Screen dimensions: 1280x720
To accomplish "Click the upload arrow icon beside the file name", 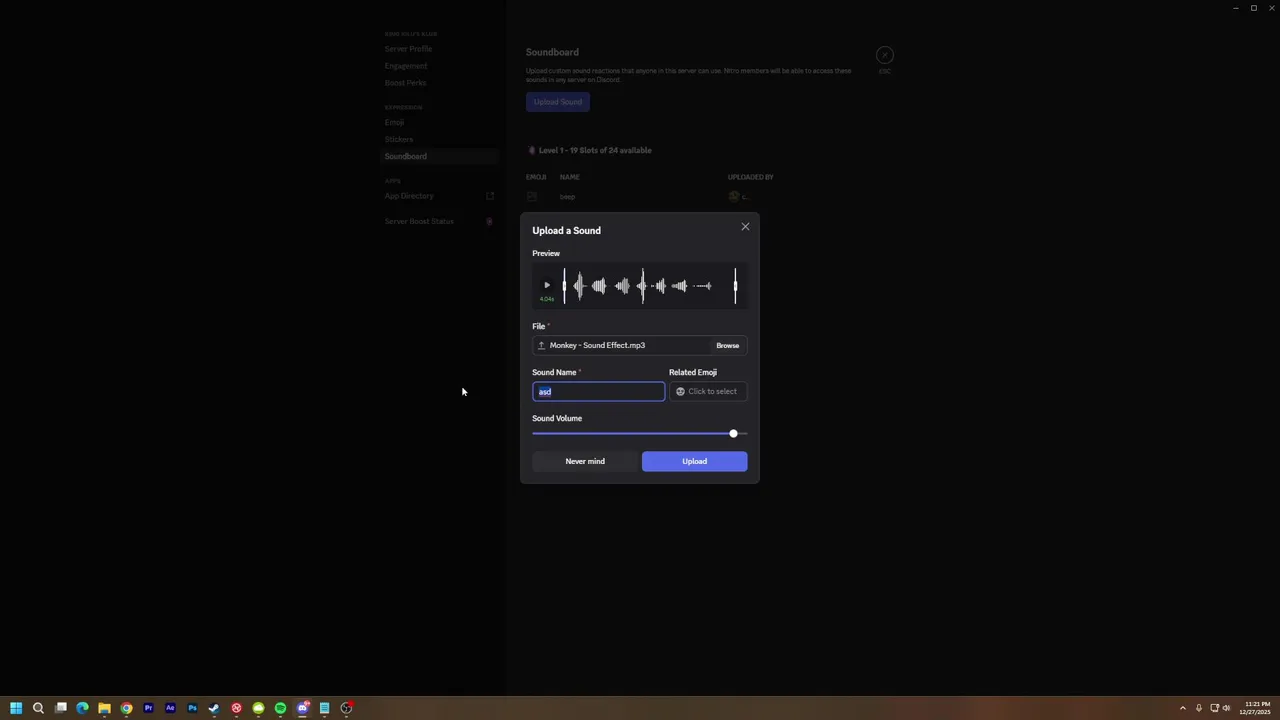I will click(541, 345).
